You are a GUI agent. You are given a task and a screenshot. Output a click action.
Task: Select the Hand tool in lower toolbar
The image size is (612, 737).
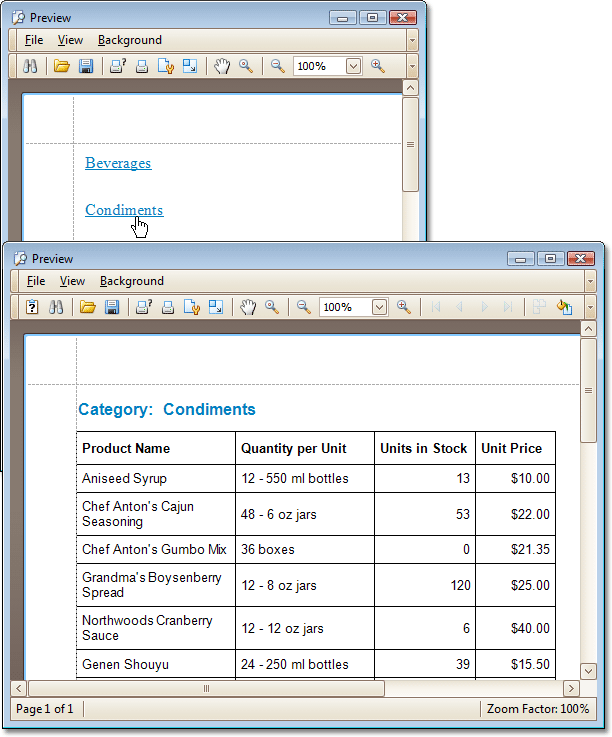tap(248, 307)
